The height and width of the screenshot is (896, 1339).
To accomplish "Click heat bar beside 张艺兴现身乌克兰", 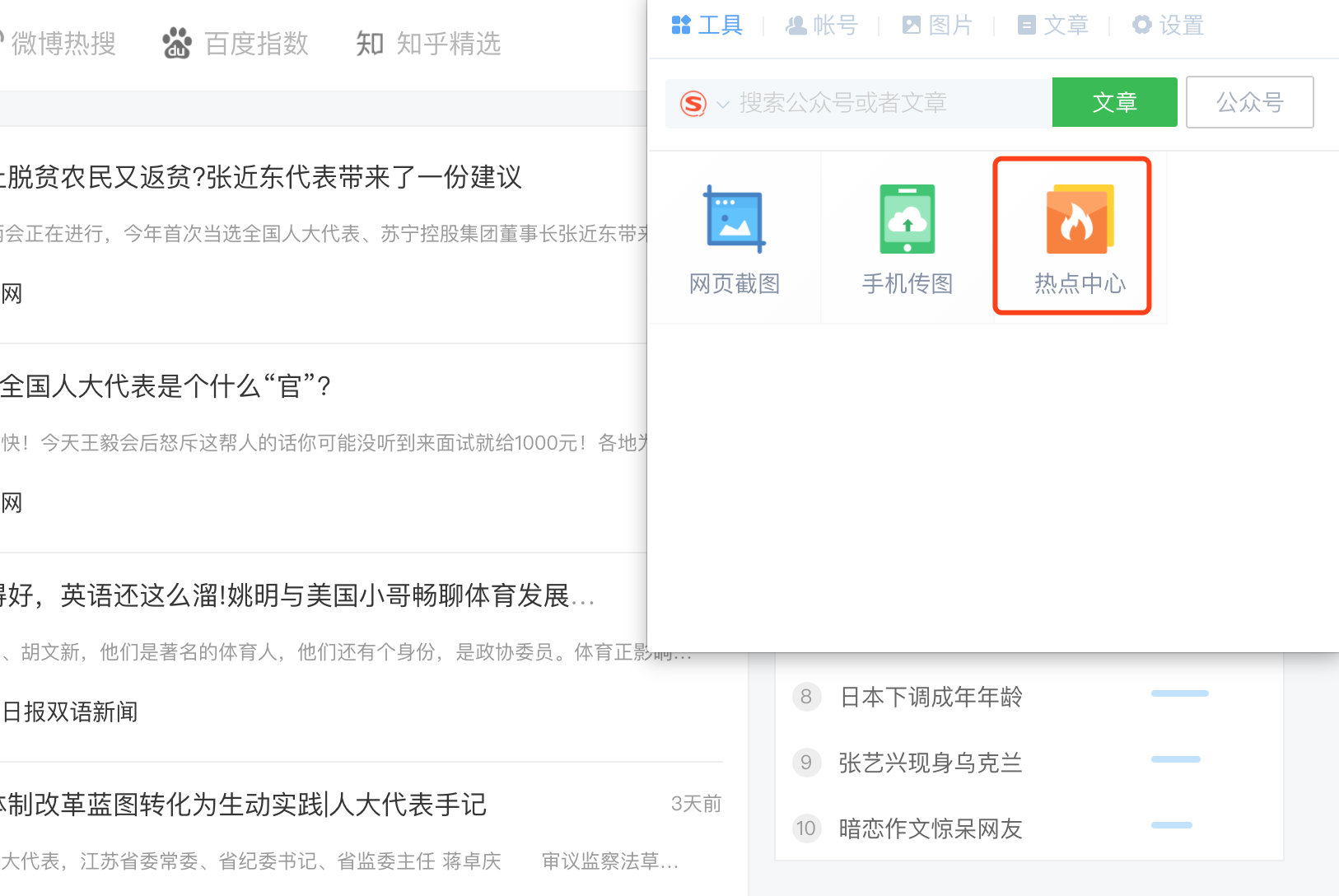I will click(1176, 759).
